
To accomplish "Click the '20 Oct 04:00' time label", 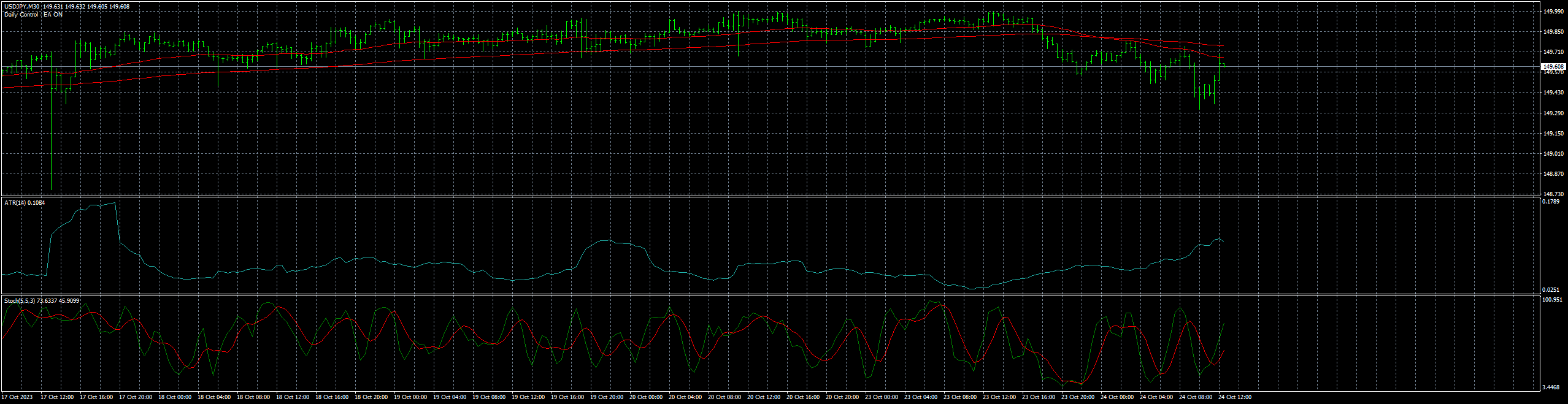I will [x=685, y=397].
